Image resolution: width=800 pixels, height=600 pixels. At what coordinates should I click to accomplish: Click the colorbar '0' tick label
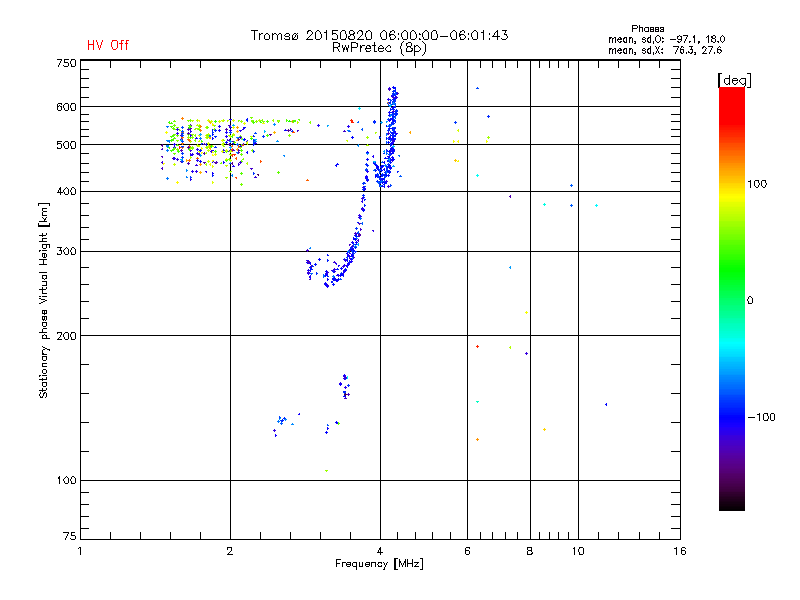[x=750, y=300]
